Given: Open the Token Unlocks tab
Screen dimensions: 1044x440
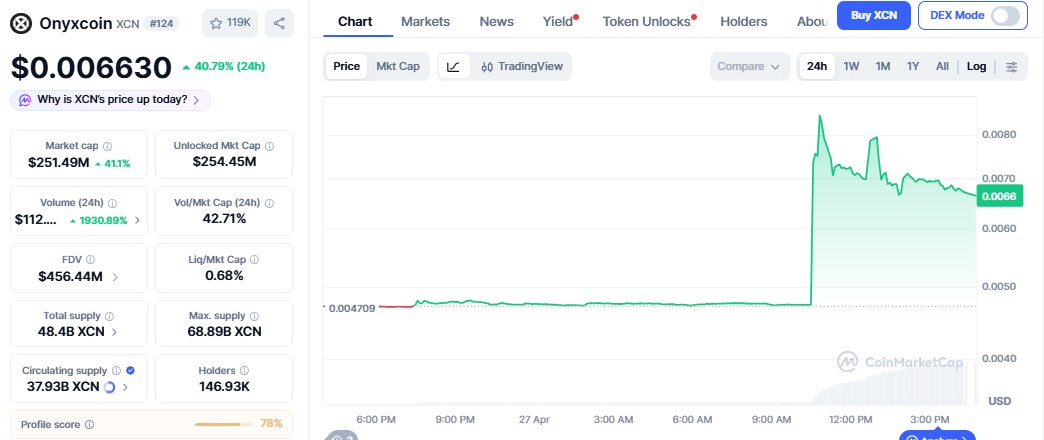Looking at the screenshot, I should (649, 22).
